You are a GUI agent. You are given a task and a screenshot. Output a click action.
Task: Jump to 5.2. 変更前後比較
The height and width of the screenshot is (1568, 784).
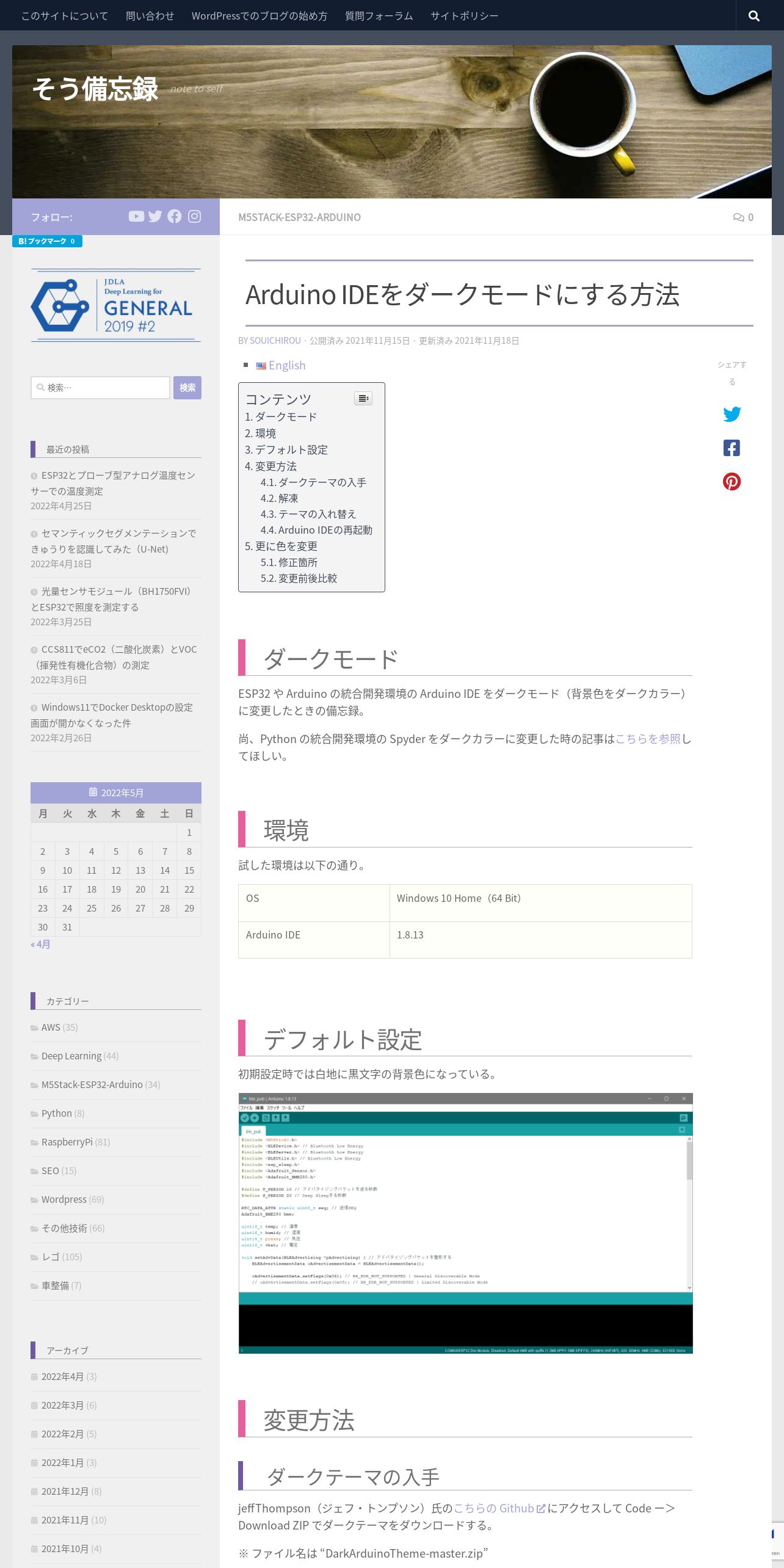[299, 578]
